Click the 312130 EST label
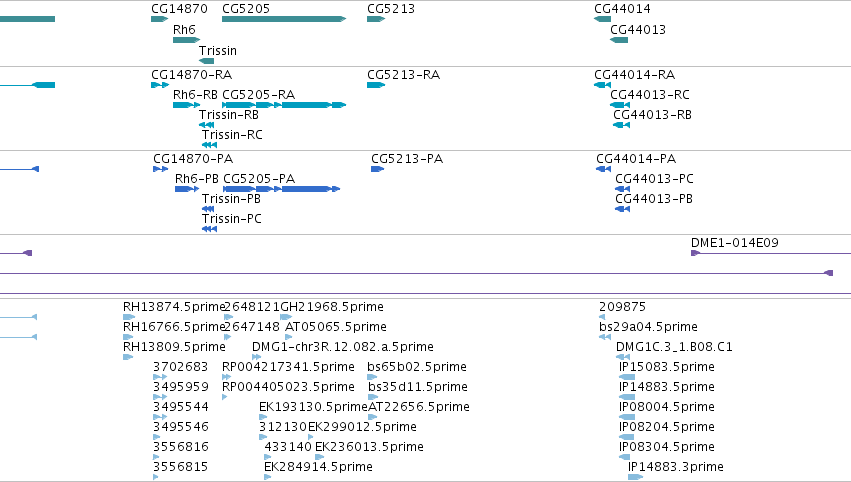The height and width of the screenshot is (482, 851). click(x=283, y=427)
